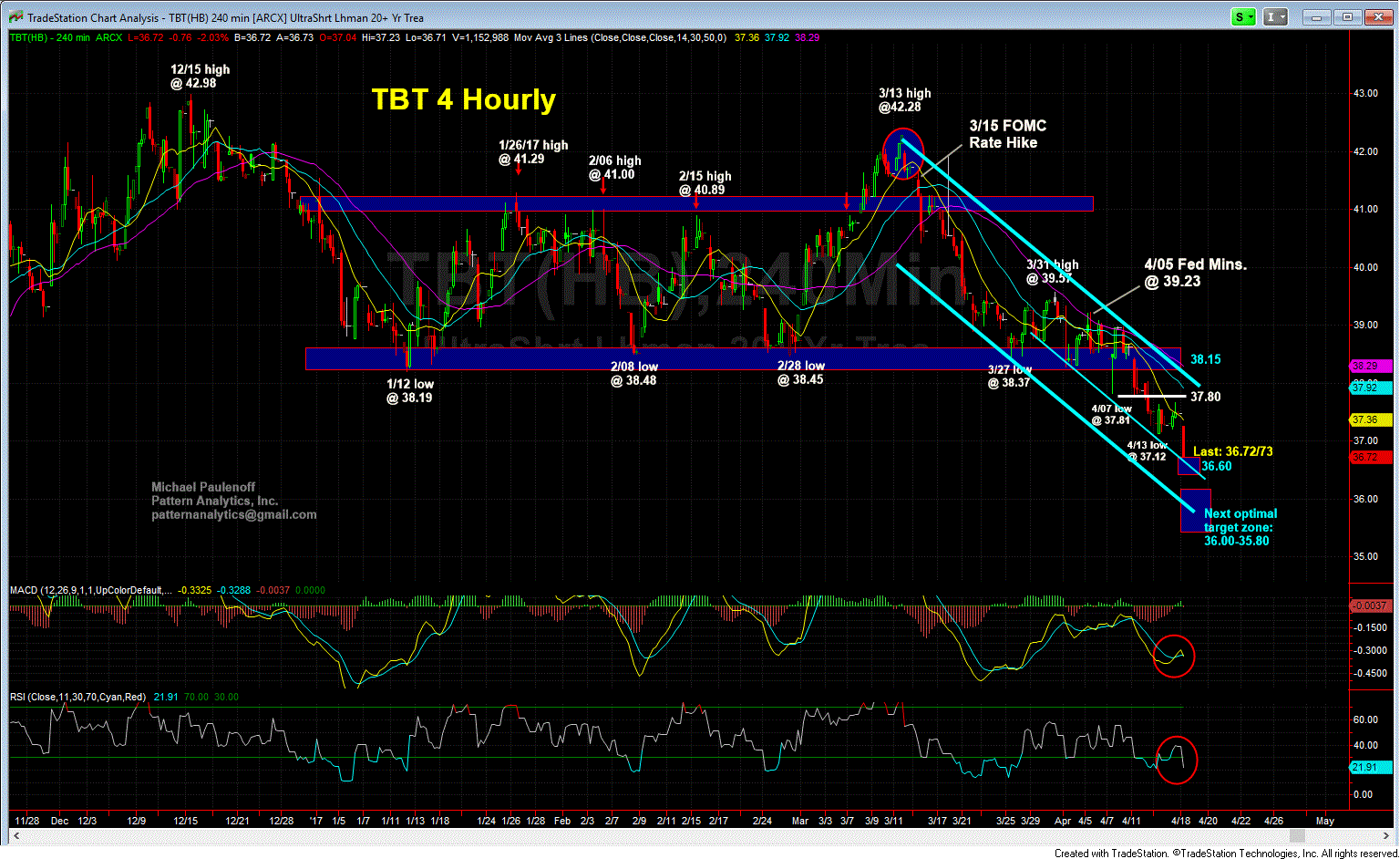Click the '3/27 low @ 38.37' label
This screenshot has height=859, width=1400.
point(1009,377)
